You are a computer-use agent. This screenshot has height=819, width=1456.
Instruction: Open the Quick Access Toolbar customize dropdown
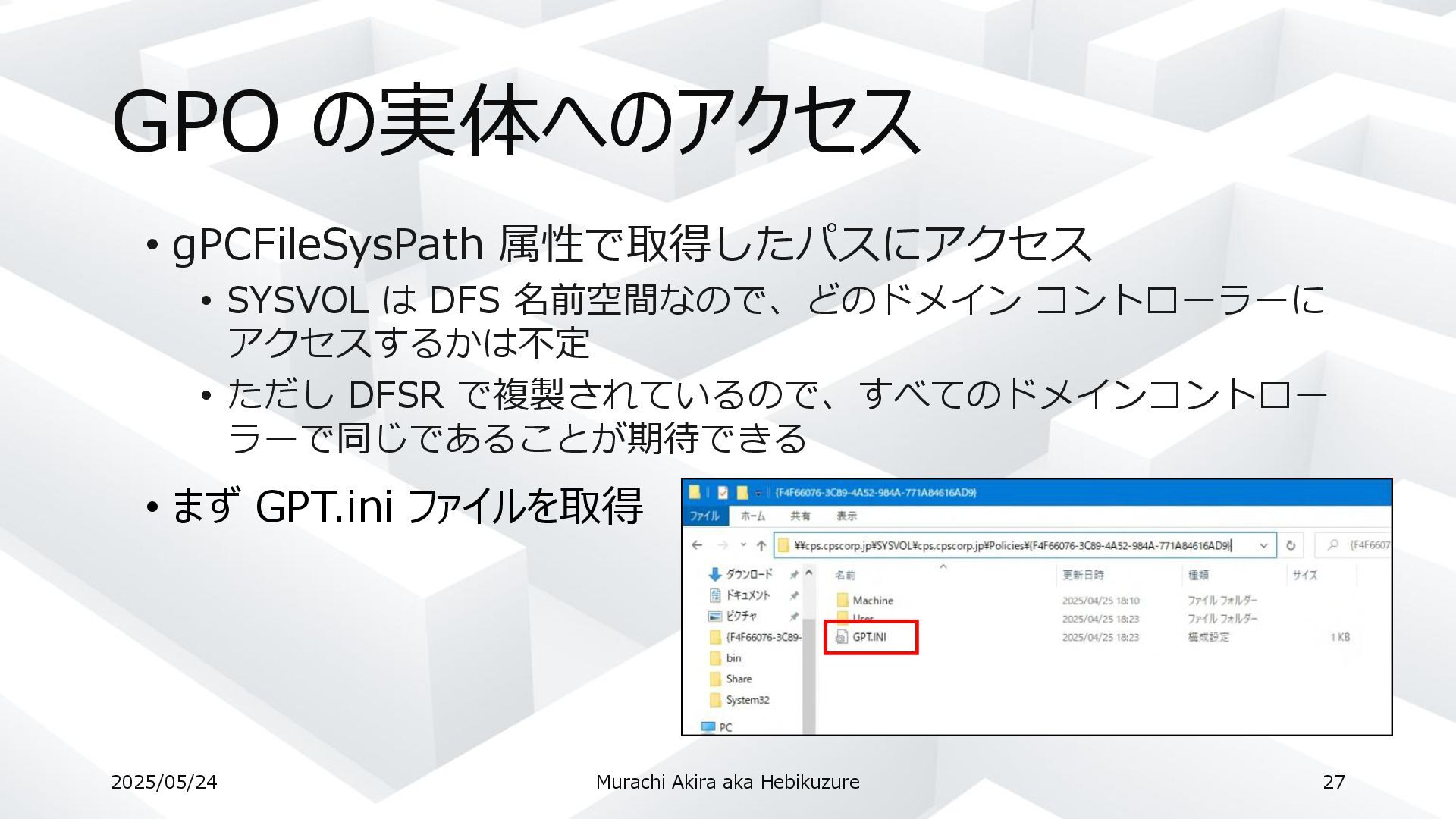pyautogui.click(x=758, y=494)
